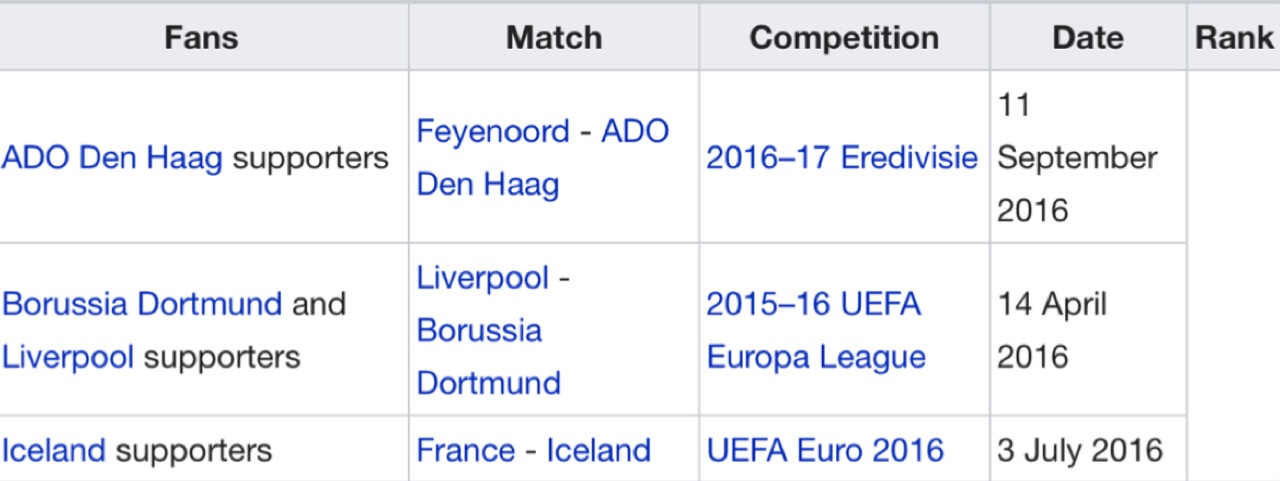This screenshot has width=1280, height=481.
Task: Open the Feyenoord team link
Action: click(492, 131)
